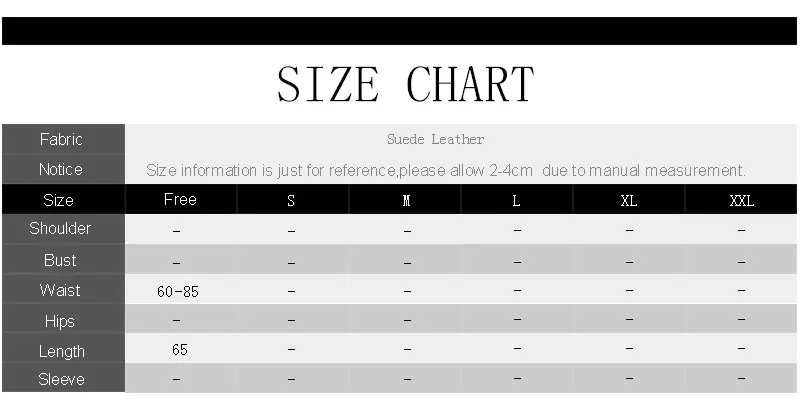Select the Length row label
This screenshot has width=800, height=400.
pos(61,352)
